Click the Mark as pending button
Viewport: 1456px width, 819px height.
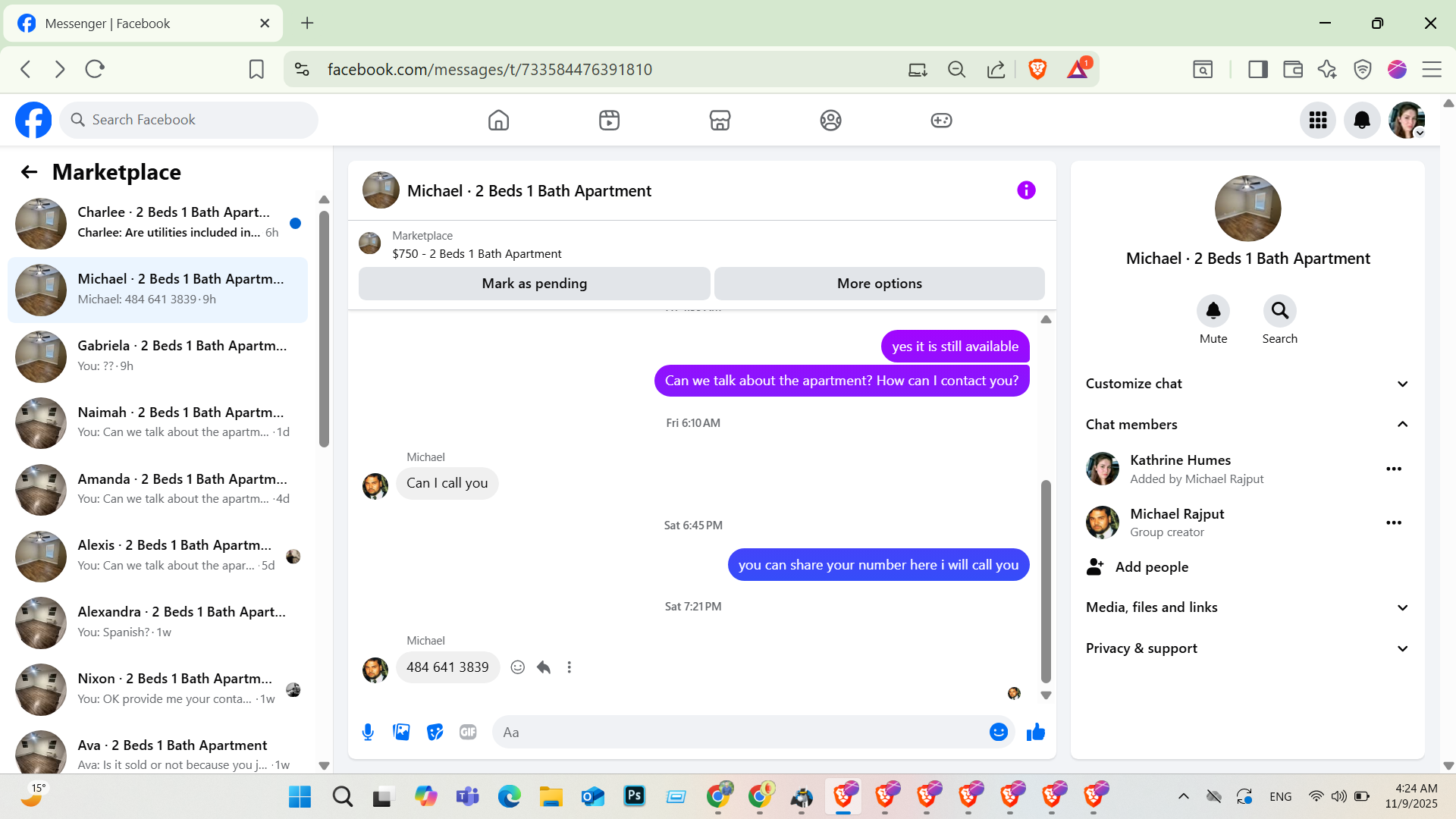tap(534, 284)
